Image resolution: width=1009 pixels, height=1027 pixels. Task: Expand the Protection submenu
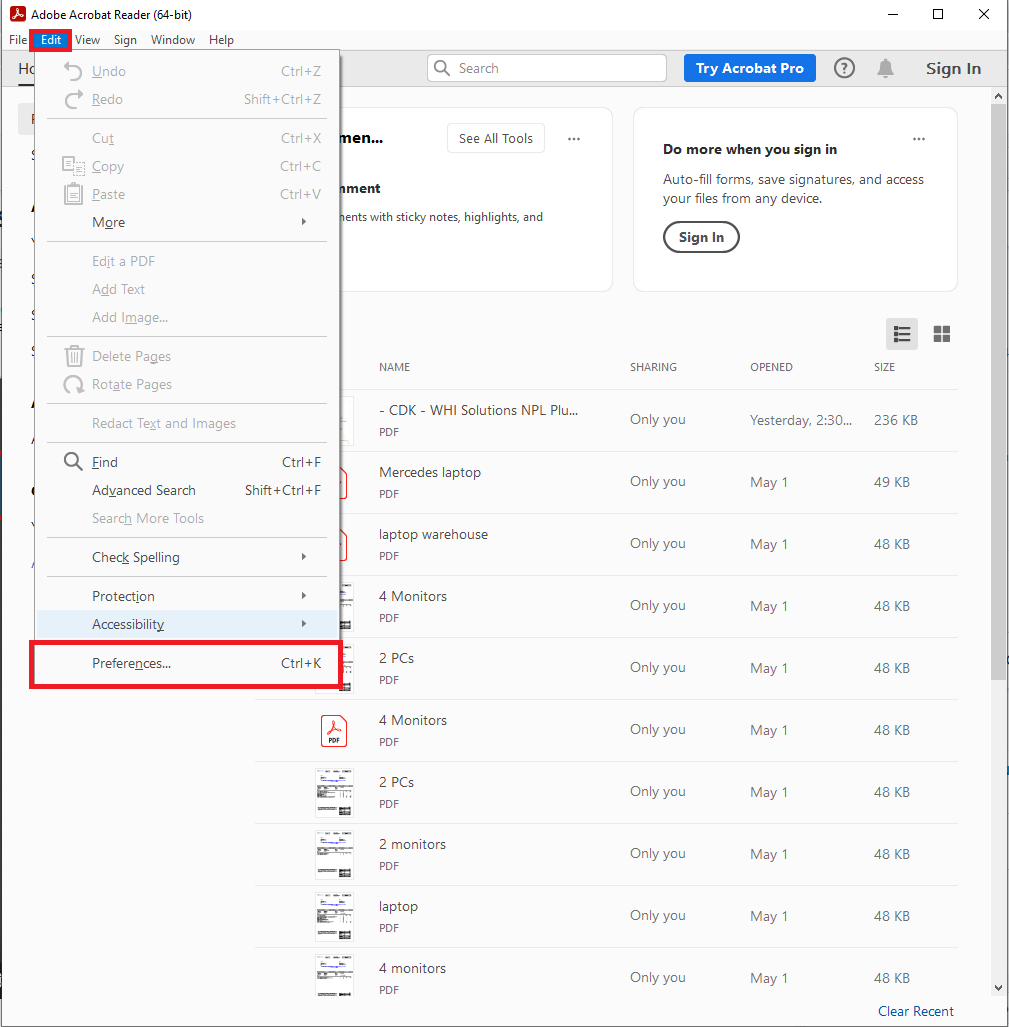pyautogui.click(x=187, y=596)
